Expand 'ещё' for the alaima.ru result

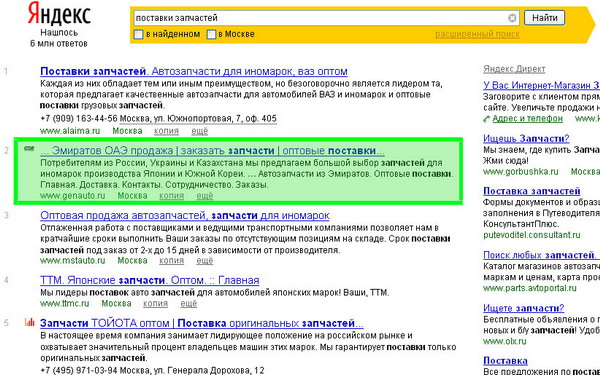[200, 131]
